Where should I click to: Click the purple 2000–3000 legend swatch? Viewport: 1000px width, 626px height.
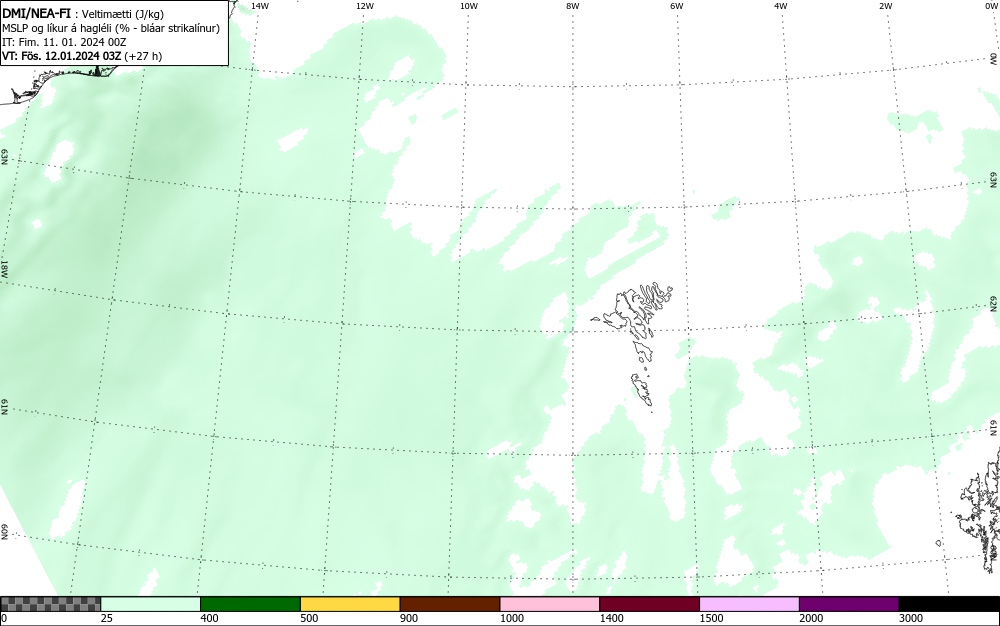pos(849,604)
